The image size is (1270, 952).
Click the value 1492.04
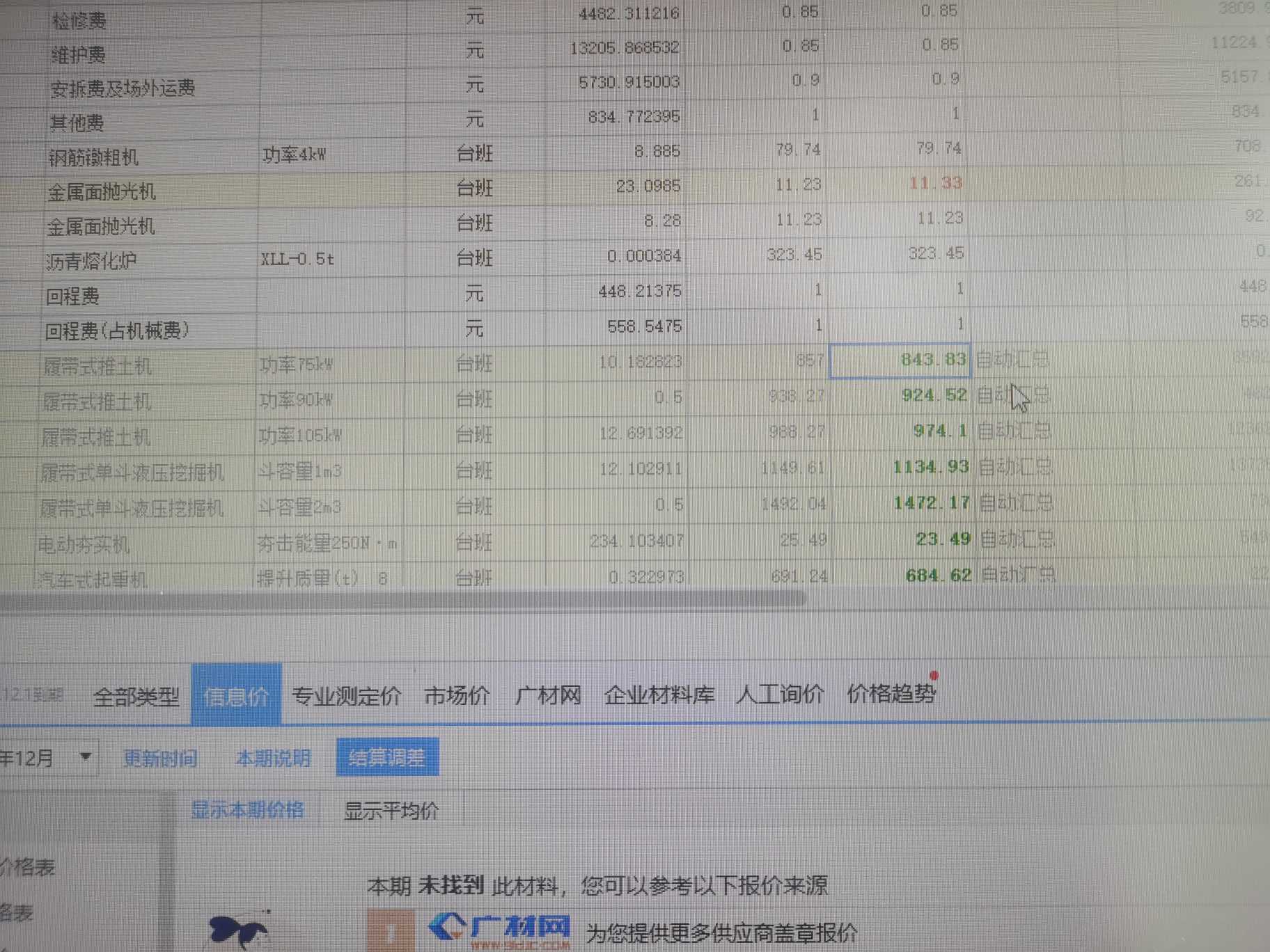click(794, 503)
